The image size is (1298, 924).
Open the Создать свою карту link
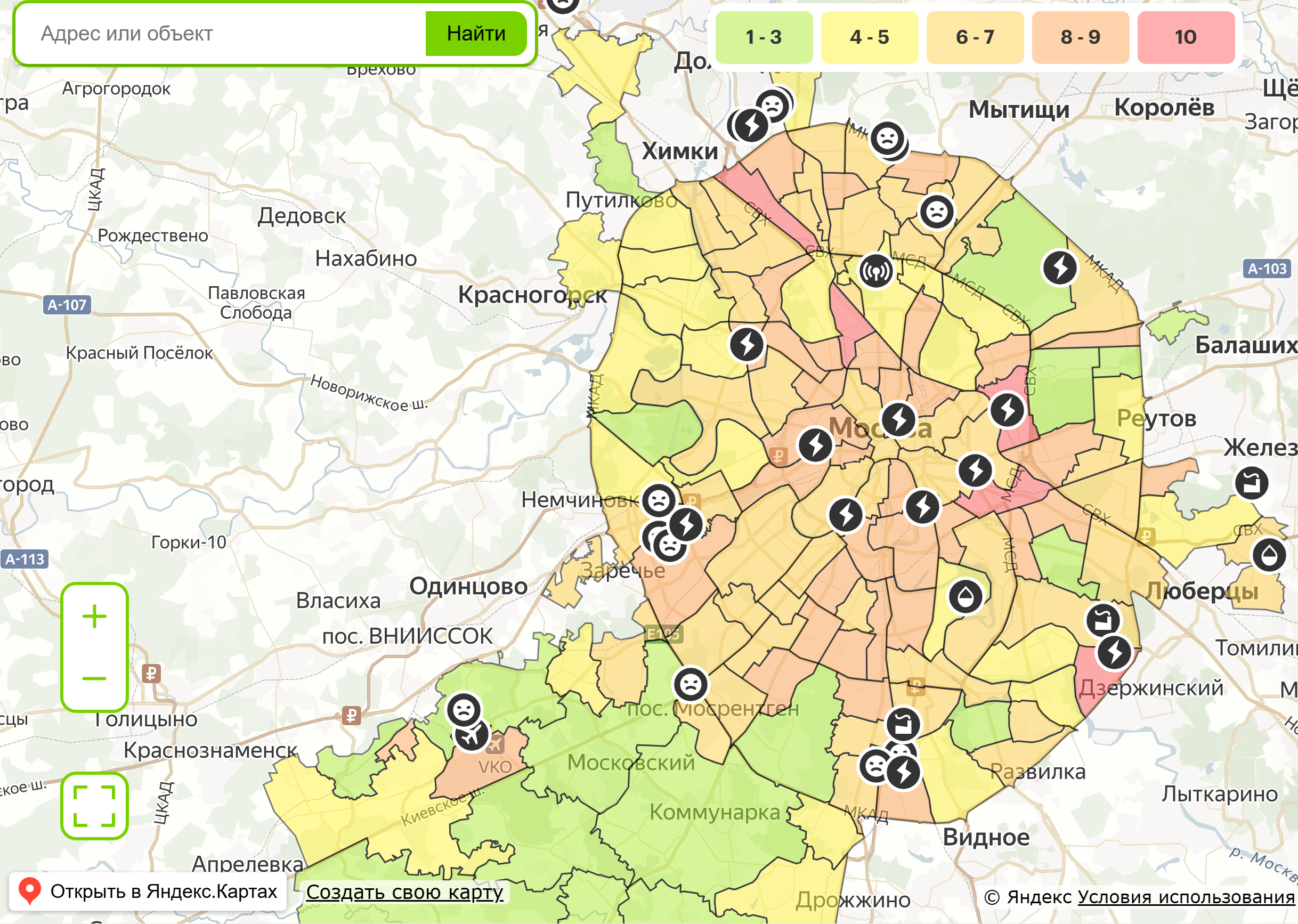[404, 891]
